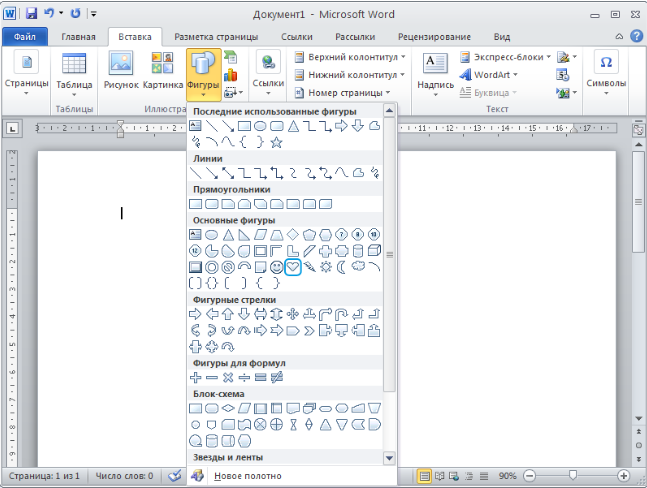The image size is (647, 488).
Task: Click the word count in status bar
Action: point(124,476)
